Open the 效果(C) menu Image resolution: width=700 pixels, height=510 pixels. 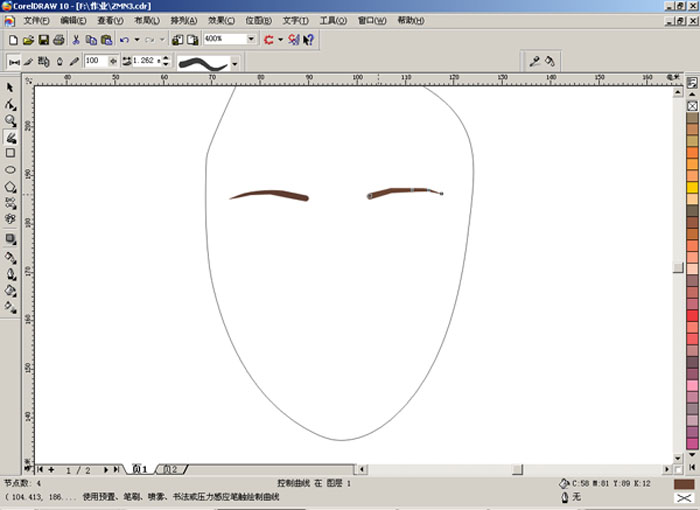(x=223, y=20)
